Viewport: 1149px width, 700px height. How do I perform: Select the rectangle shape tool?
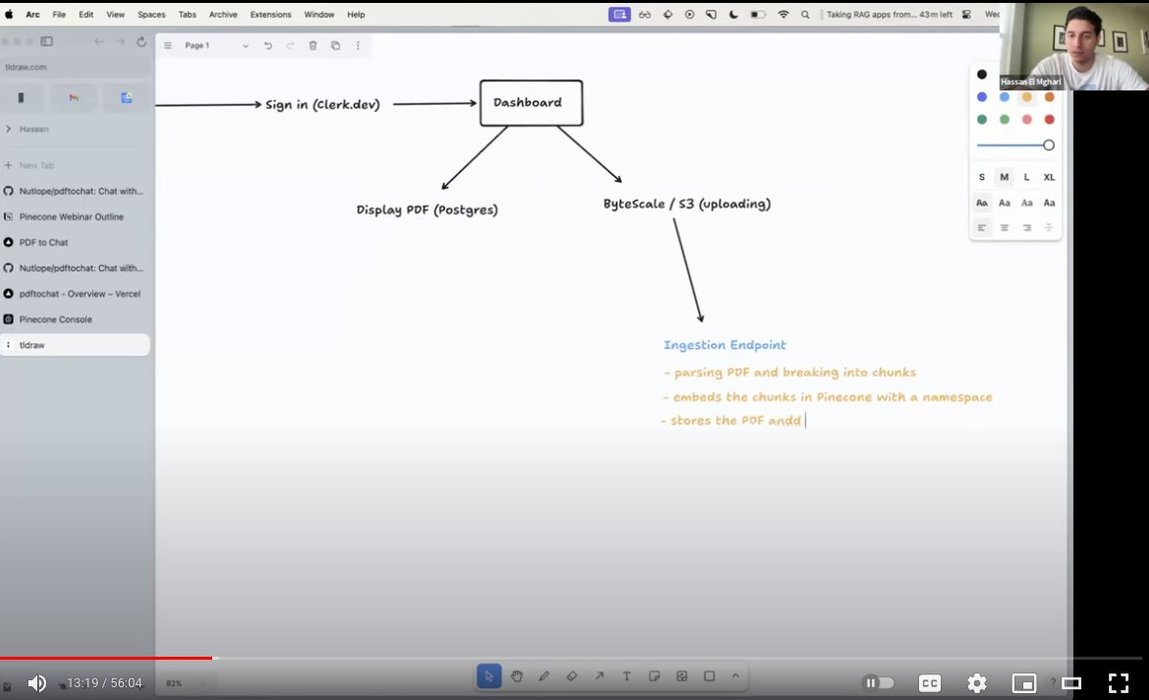click(709, 676)
